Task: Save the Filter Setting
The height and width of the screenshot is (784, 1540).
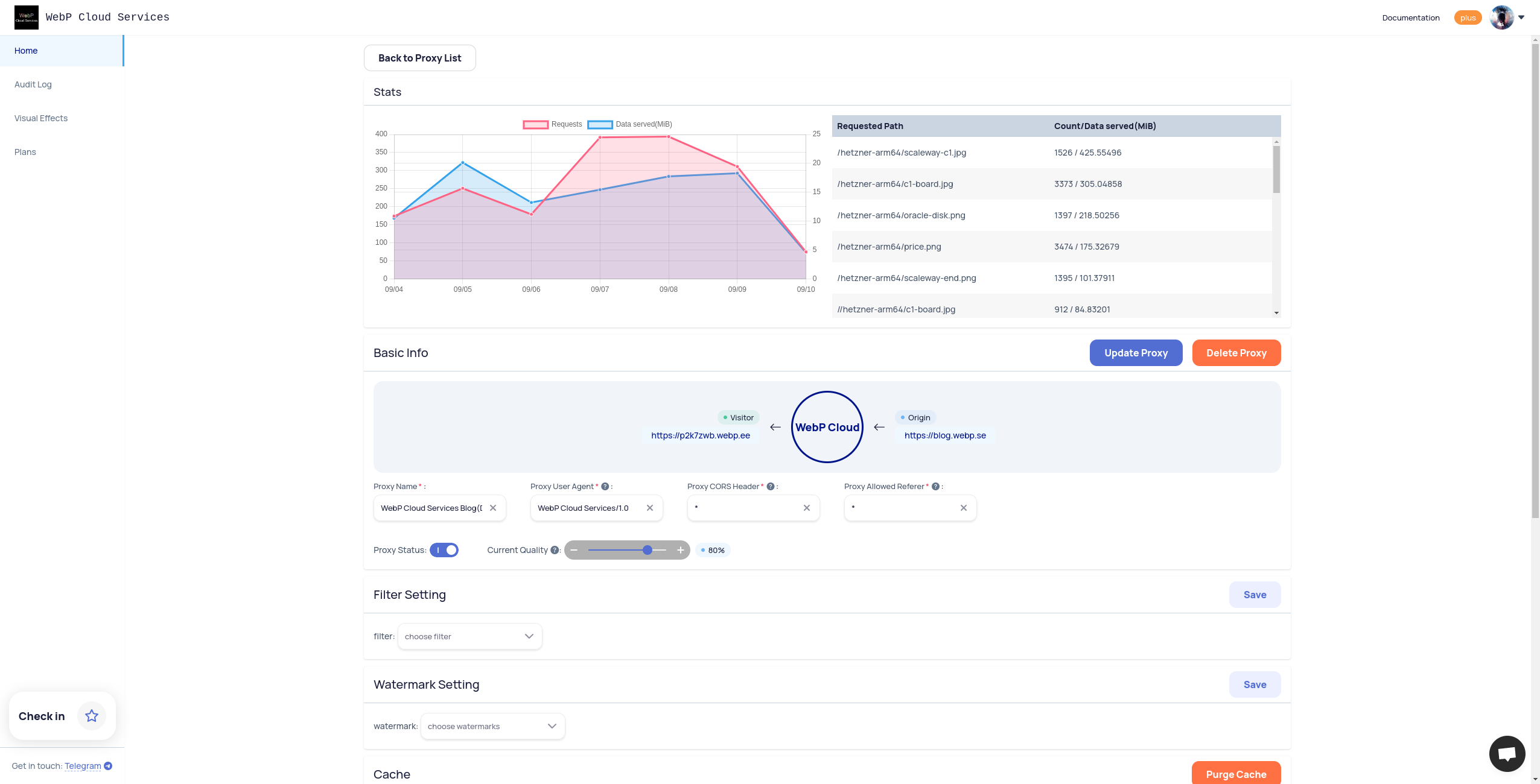Action: point(1255,595)
